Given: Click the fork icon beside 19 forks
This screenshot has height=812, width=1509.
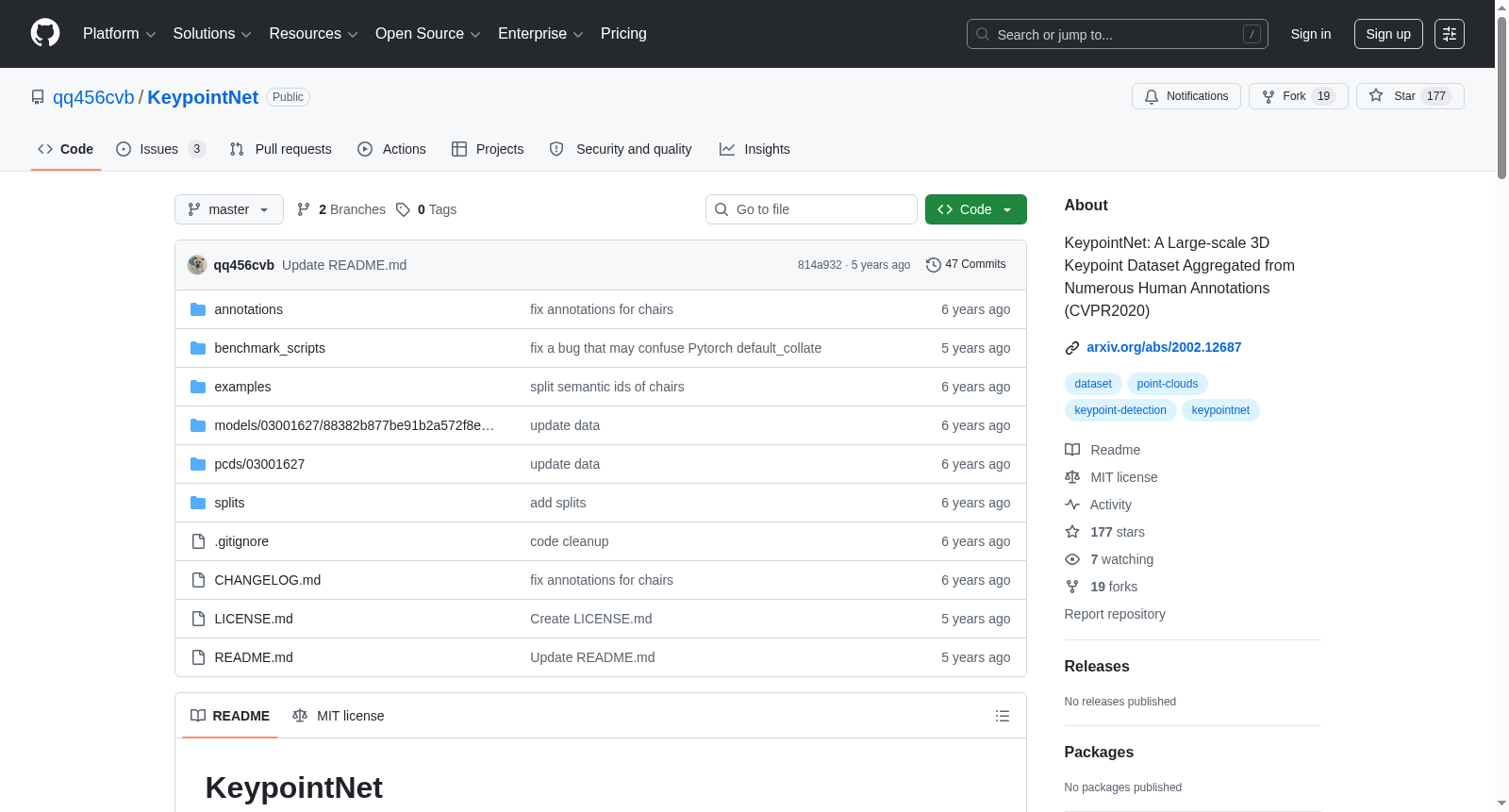Looking at the screenshot, I should point(1072,587).
